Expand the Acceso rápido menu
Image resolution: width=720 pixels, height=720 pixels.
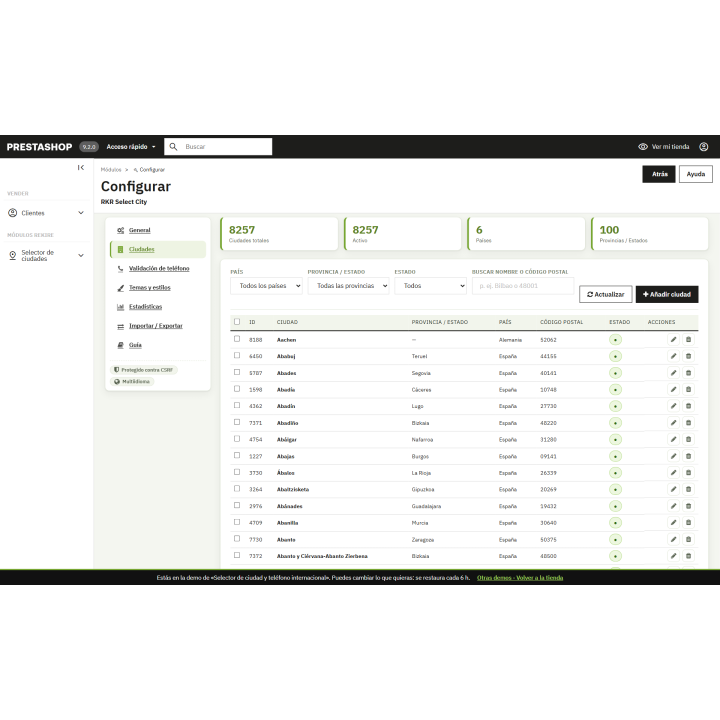131,147
